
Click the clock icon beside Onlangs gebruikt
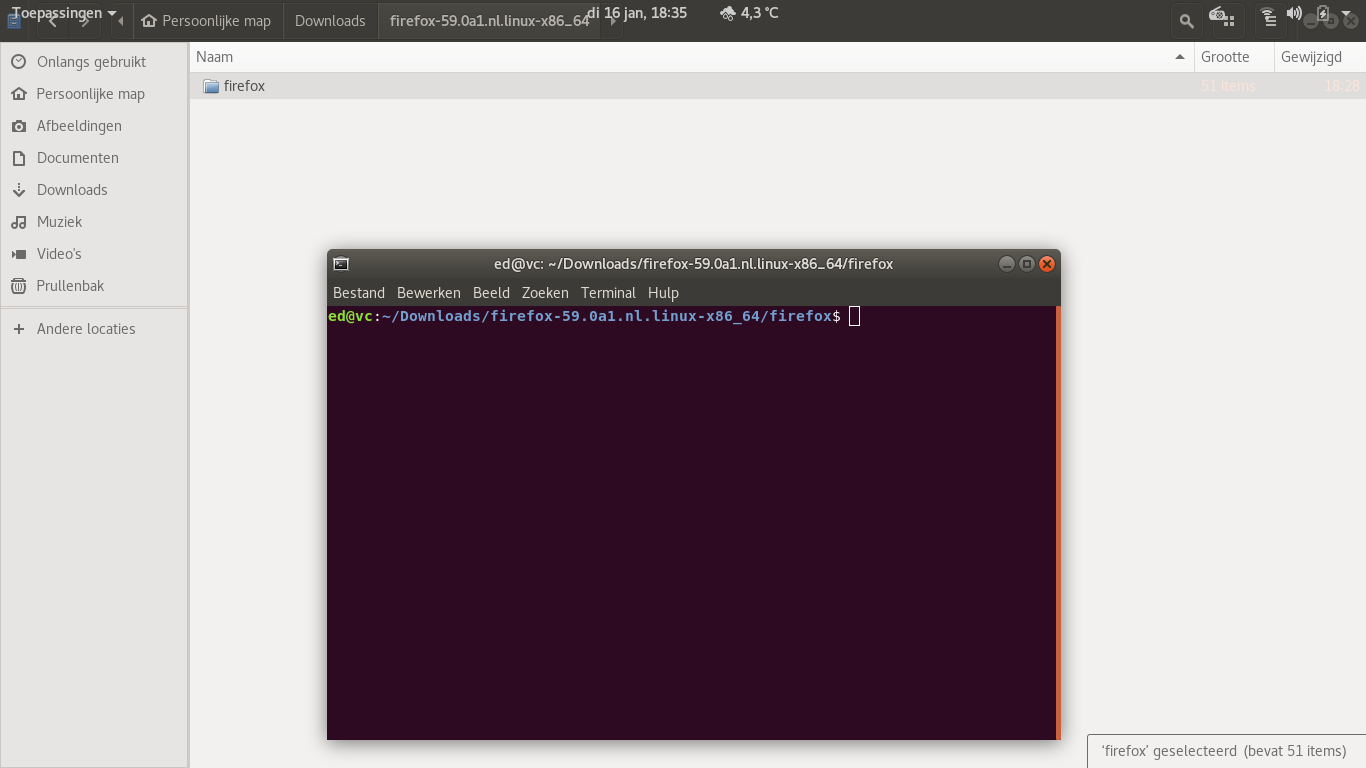[x=18, y=62]
